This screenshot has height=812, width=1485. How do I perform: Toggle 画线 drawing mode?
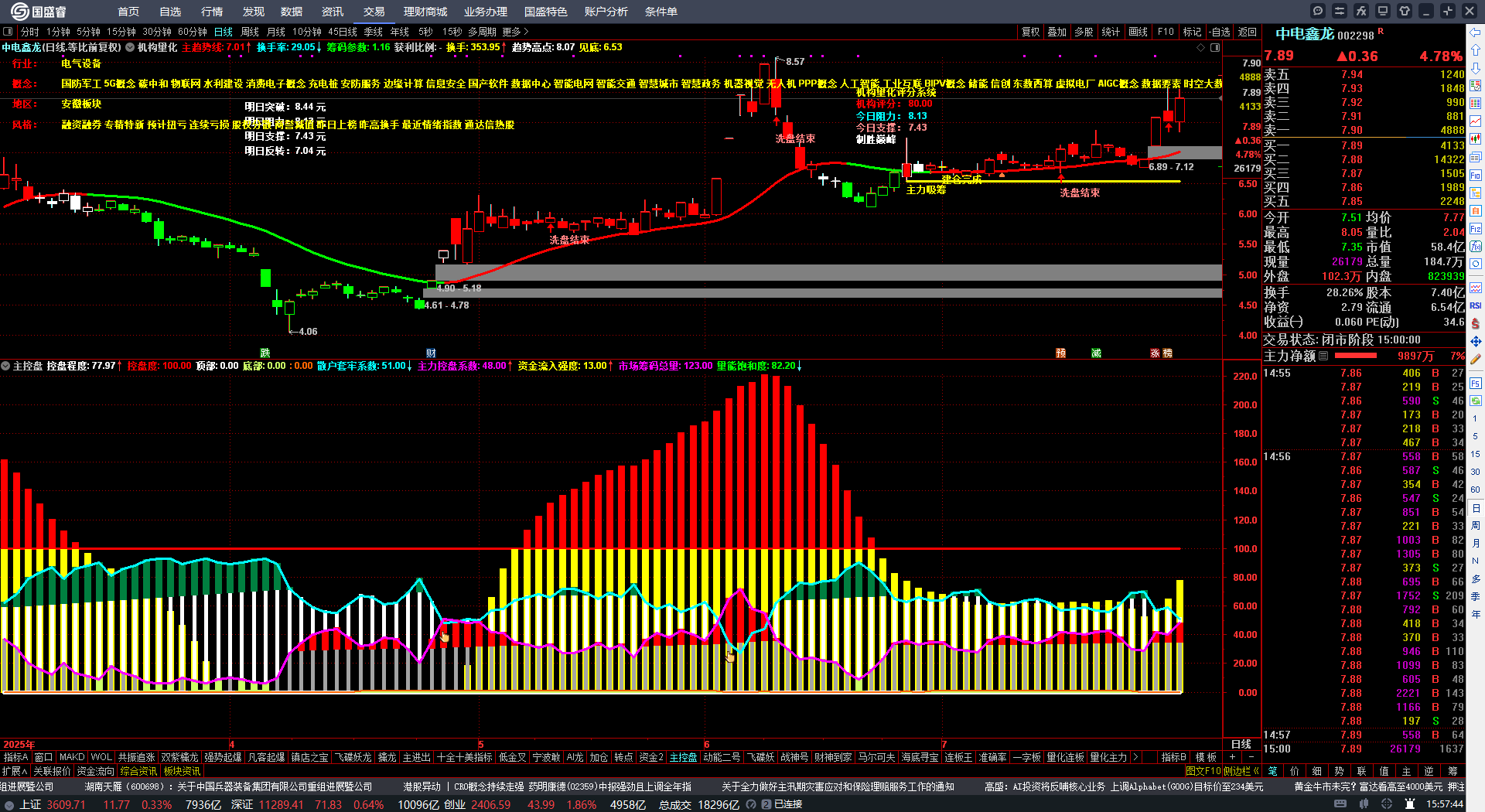coord(1138,32)
